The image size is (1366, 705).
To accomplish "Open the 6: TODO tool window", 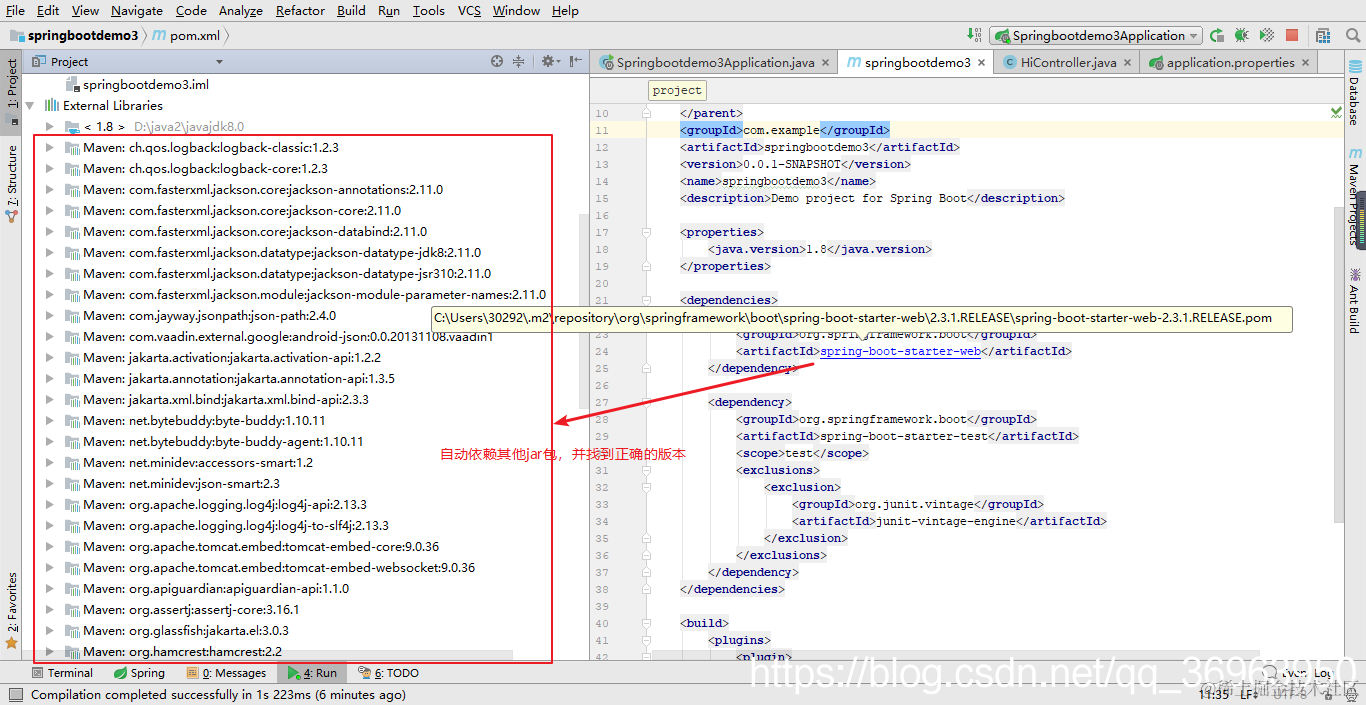I will pos(389,673).
